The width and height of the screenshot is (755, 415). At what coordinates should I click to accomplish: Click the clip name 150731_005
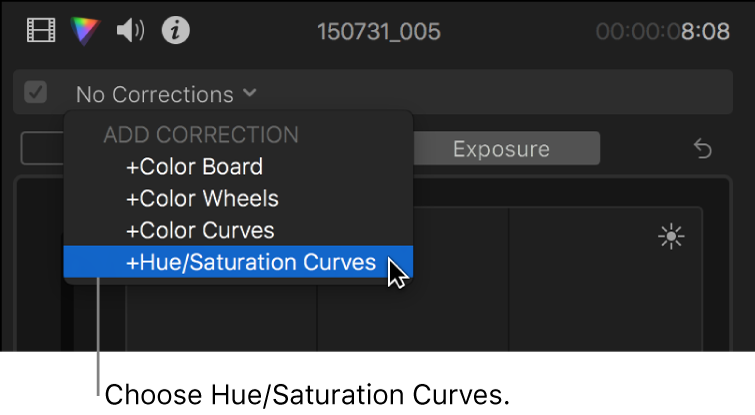[x=378, y=32]
